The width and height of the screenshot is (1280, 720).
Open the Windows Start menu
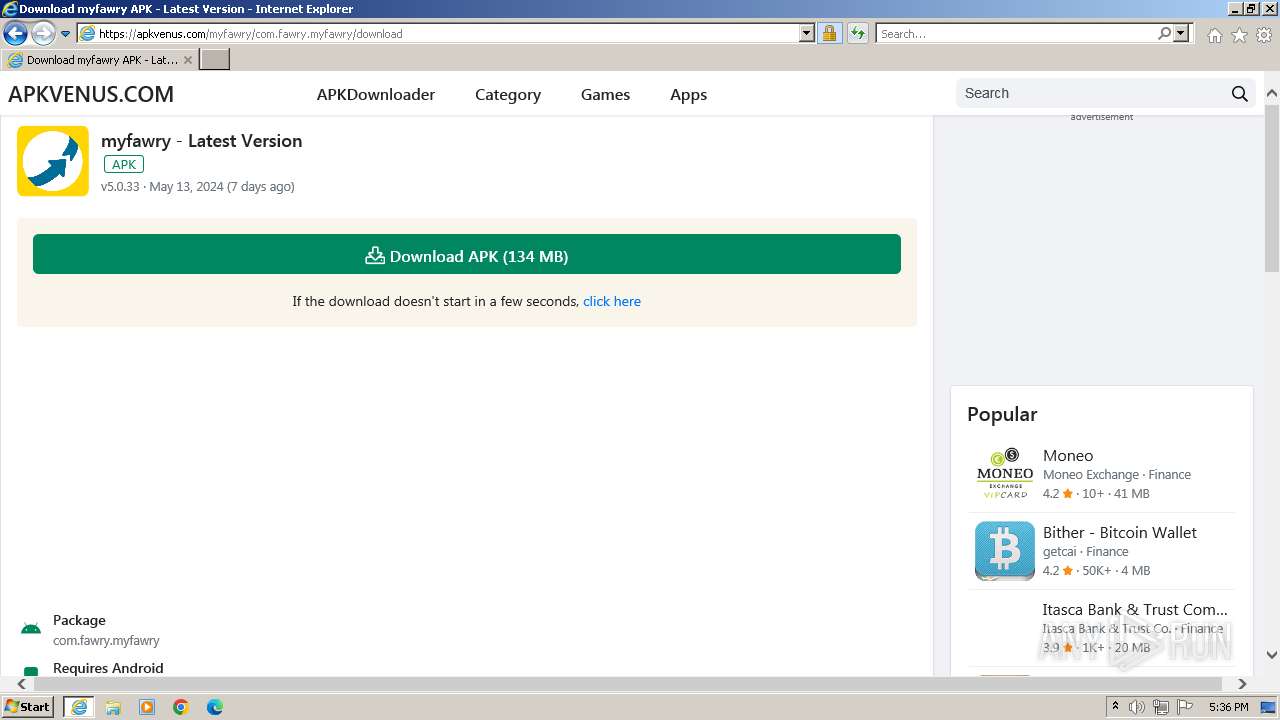pyautogui.click(x=28, y=707)
